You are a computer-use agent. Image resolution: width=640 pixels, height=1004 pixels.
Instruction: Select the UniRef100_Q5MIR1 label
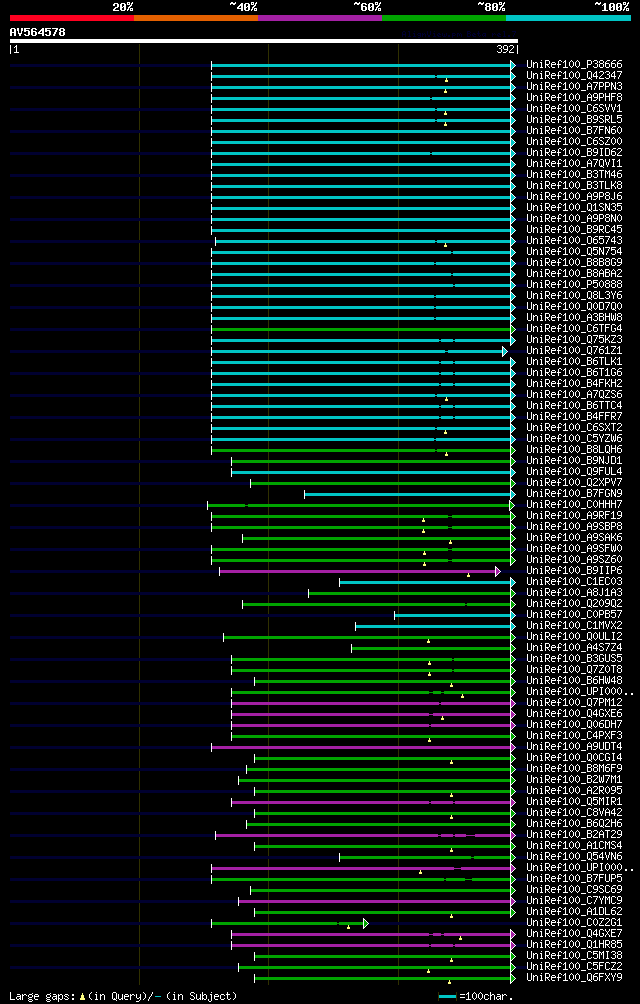pyautogui.click(x=574, y=801)
